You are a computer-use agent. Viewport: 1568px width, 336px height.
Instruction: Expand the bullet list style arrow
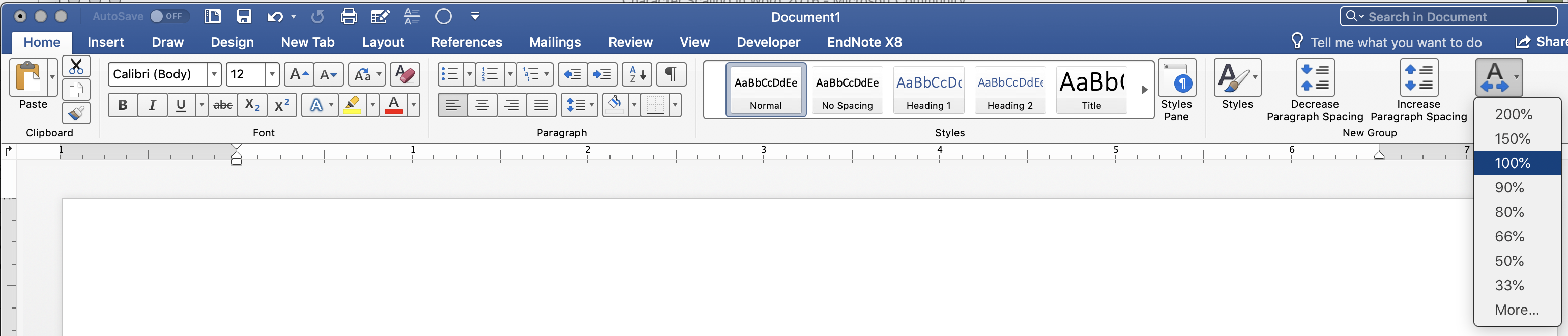tap(469, 74)
